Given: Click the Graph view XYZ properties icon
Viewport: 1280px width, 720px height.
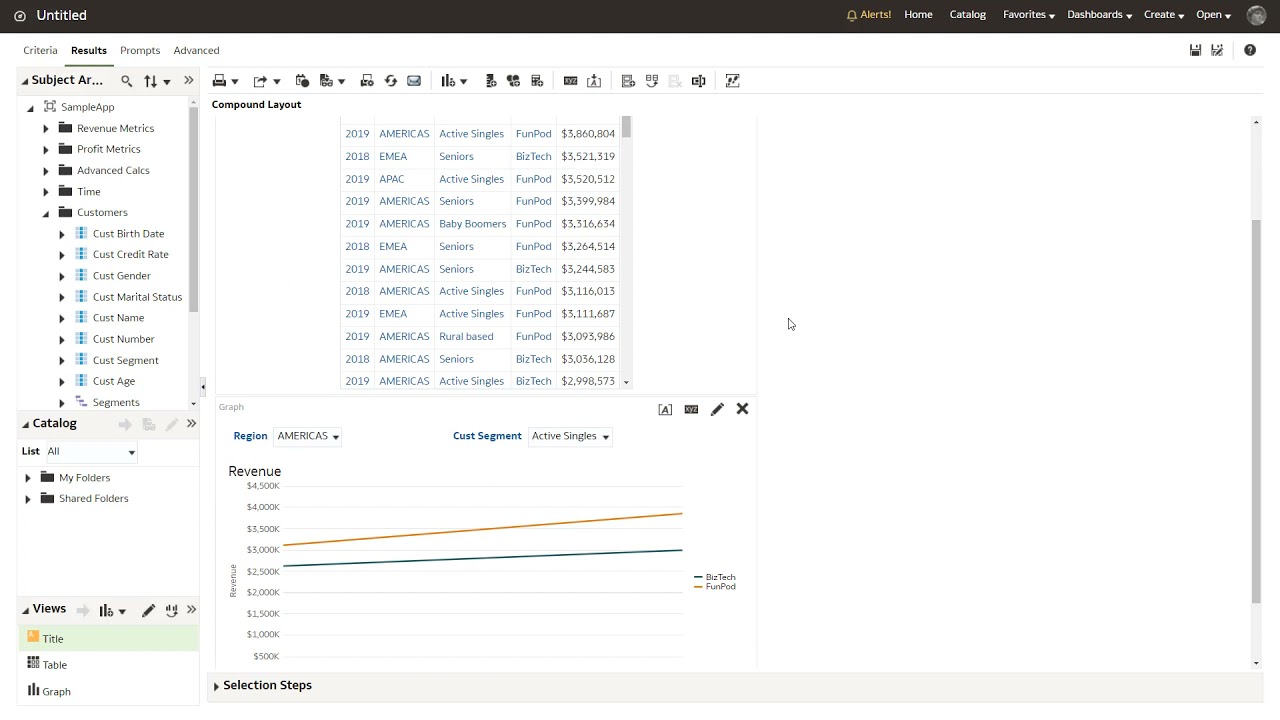Looking at the screenshot, I should 691,409.
